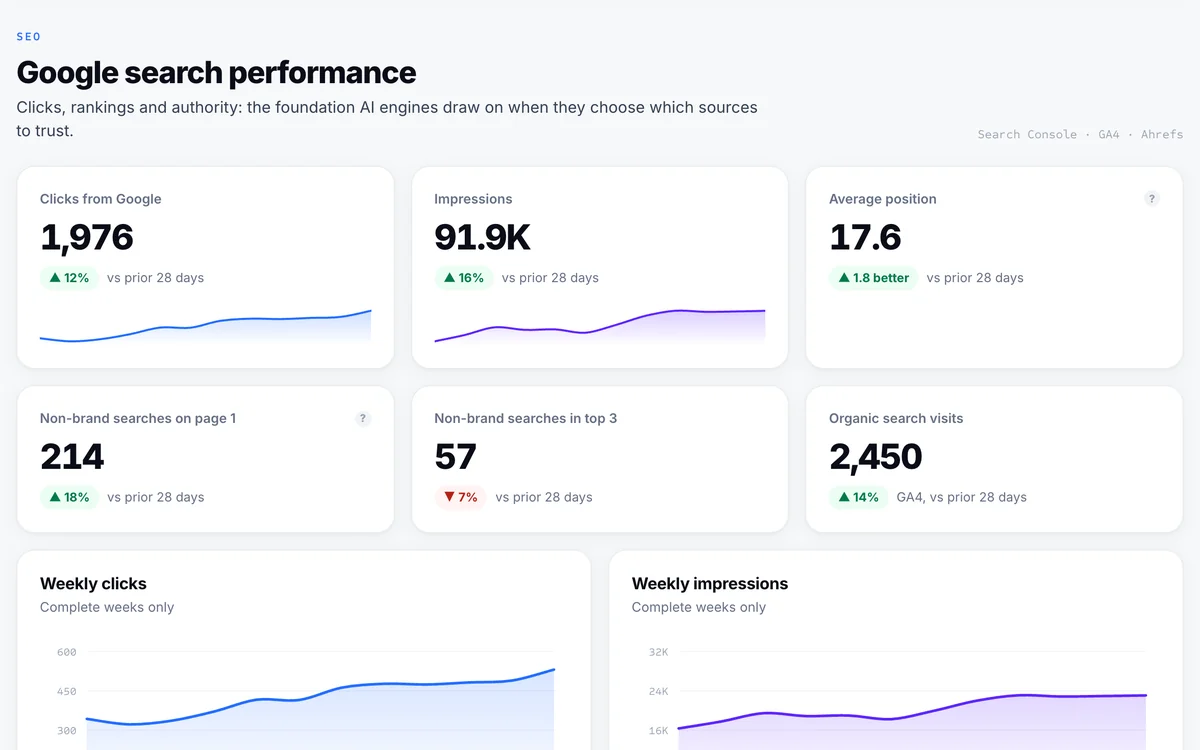Select the Clicks from Google label
Screen dimensions: 1200x750
100,199
